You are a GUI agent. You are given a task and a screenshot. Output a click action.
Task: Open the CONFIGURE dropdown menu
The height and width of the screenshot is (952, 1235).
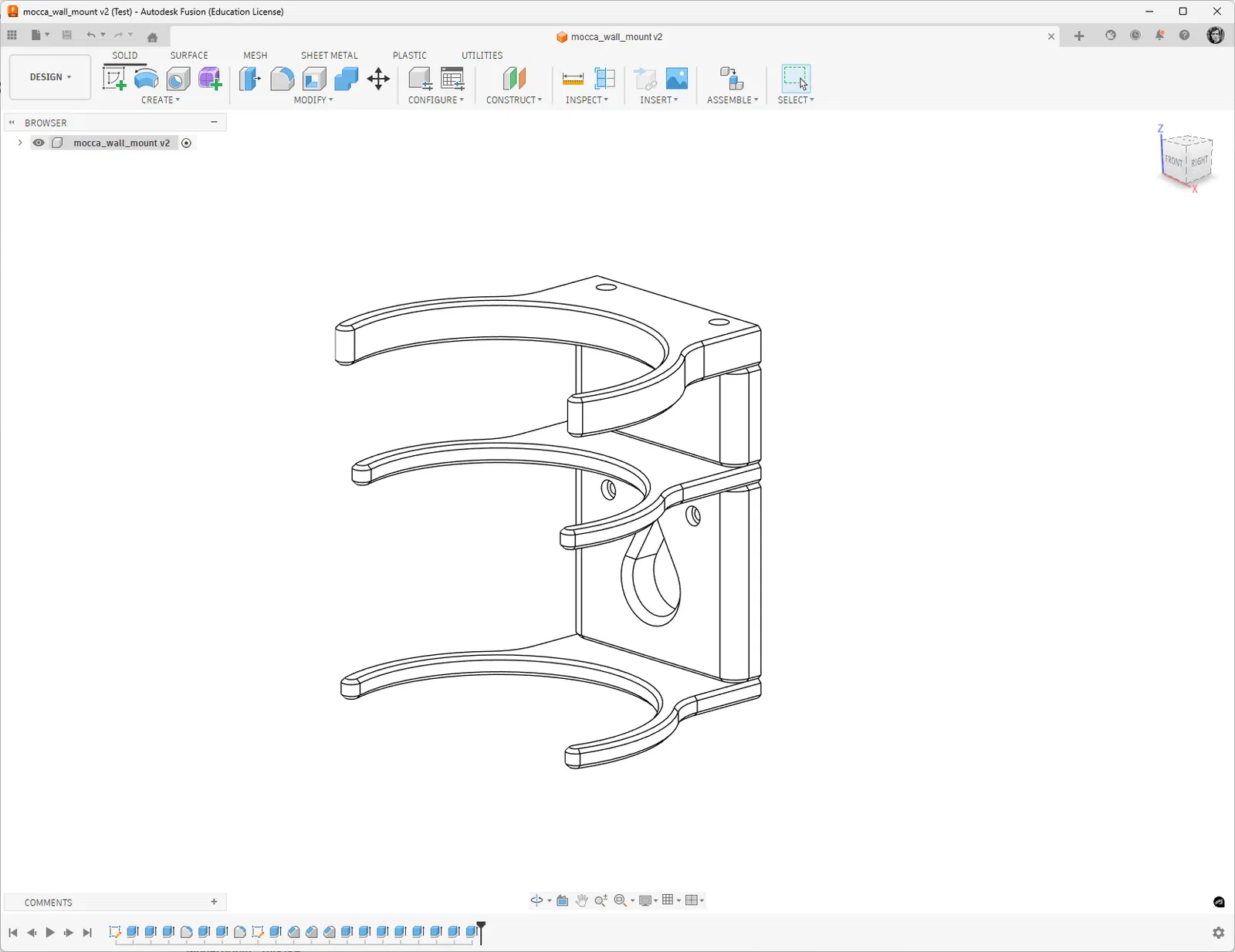tap(436, 100)
